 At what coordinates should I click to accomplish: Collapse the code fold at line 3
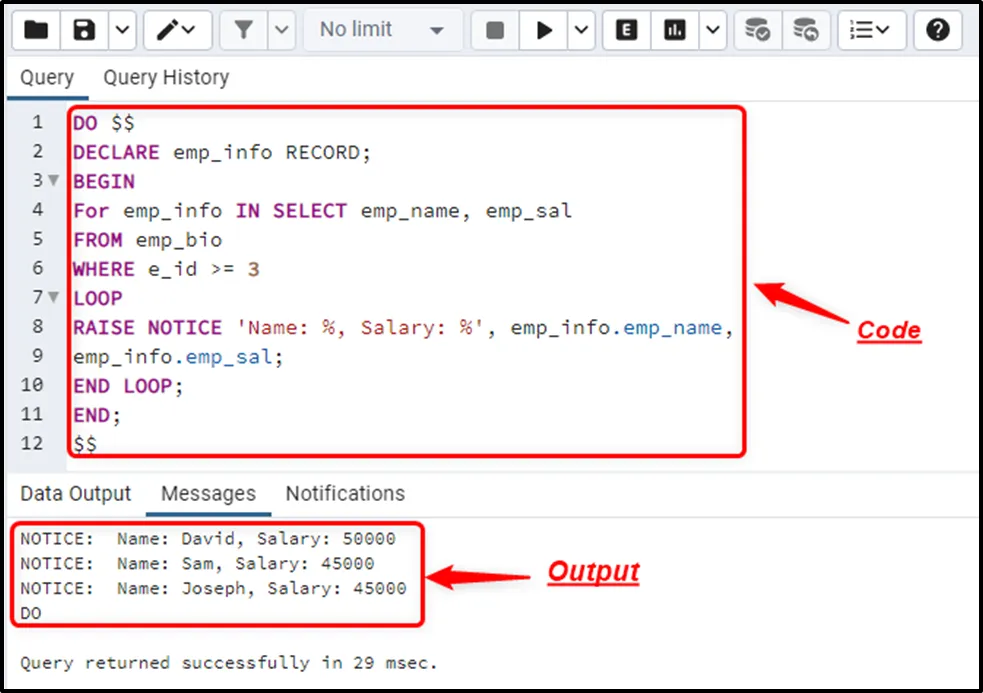point(54,182)
